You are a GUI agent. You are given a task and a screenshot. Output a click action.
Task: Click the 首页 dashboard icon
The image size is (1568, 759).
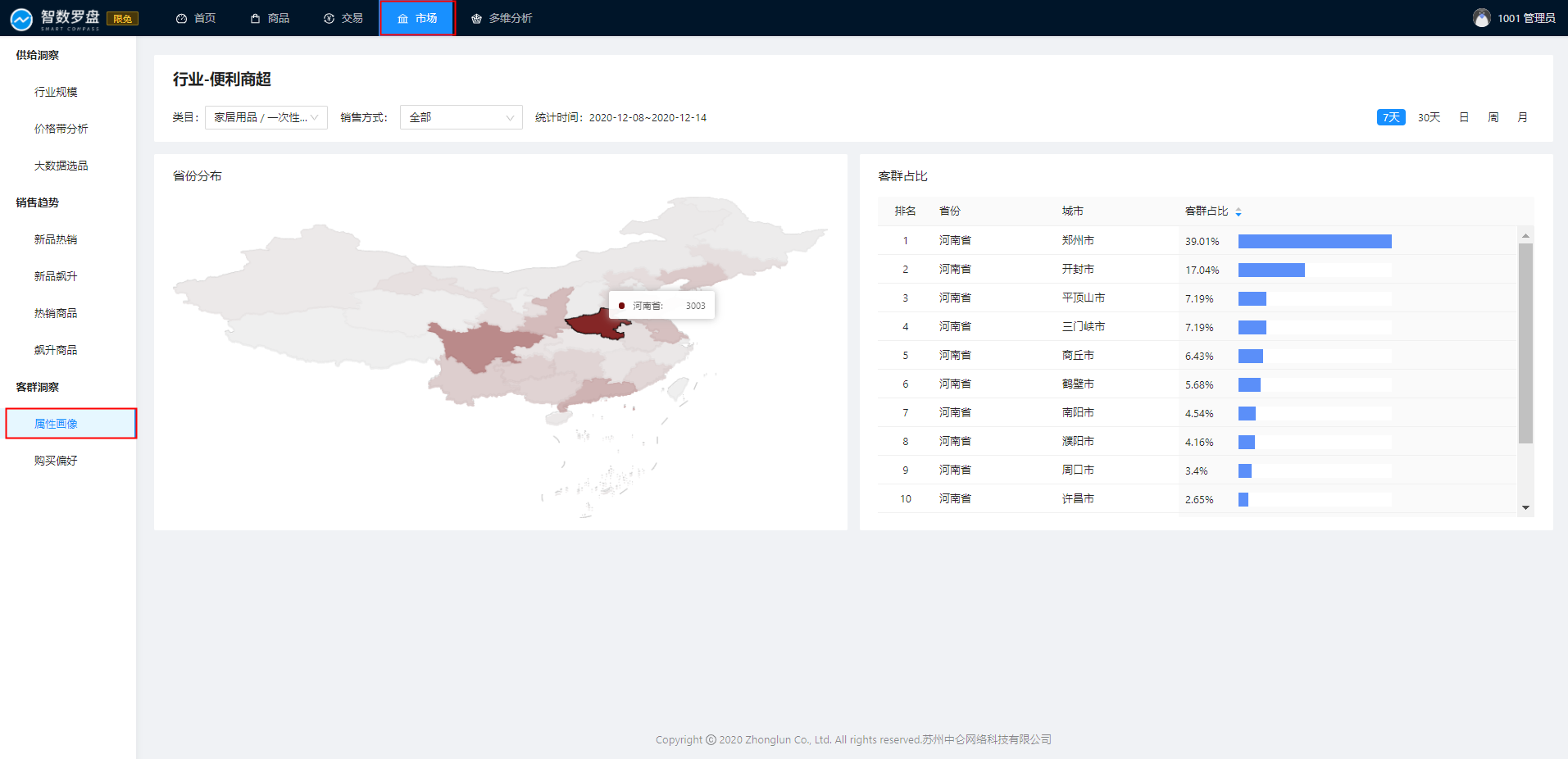pyautogui.click(x=181, y=19)
